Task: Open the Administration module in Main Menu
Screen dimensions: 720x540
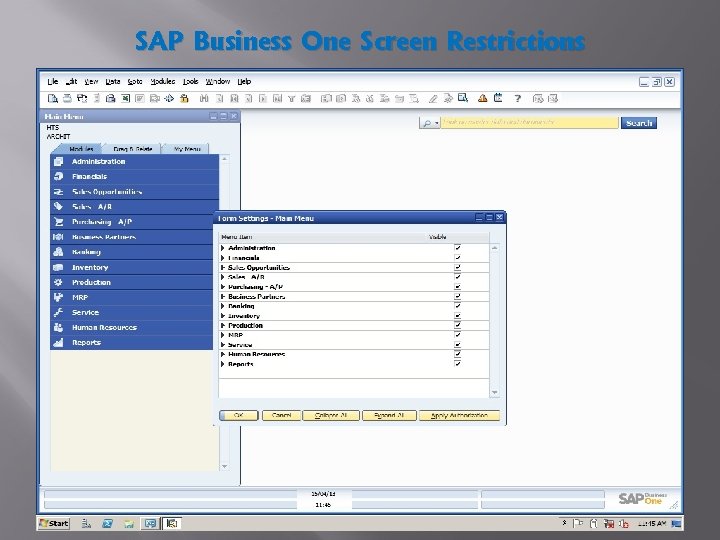Action: [134, 162]
